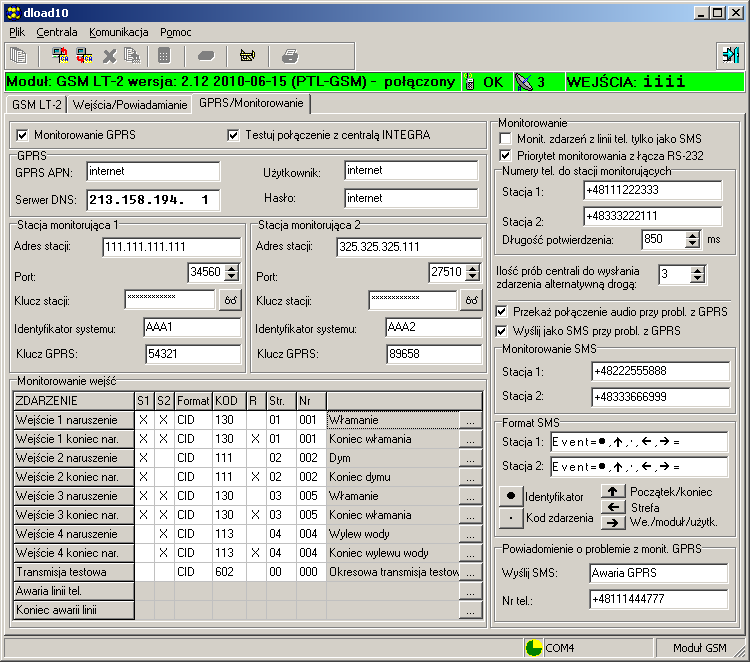Switch to the GSM LT-2 tab

click(36, 105)
